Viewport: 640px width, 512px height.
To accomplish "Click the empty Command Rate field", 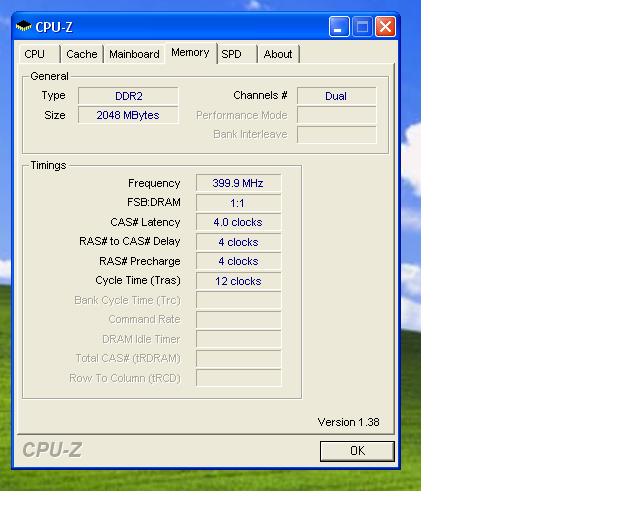I will pyautogui.click(x=238, y=320).
